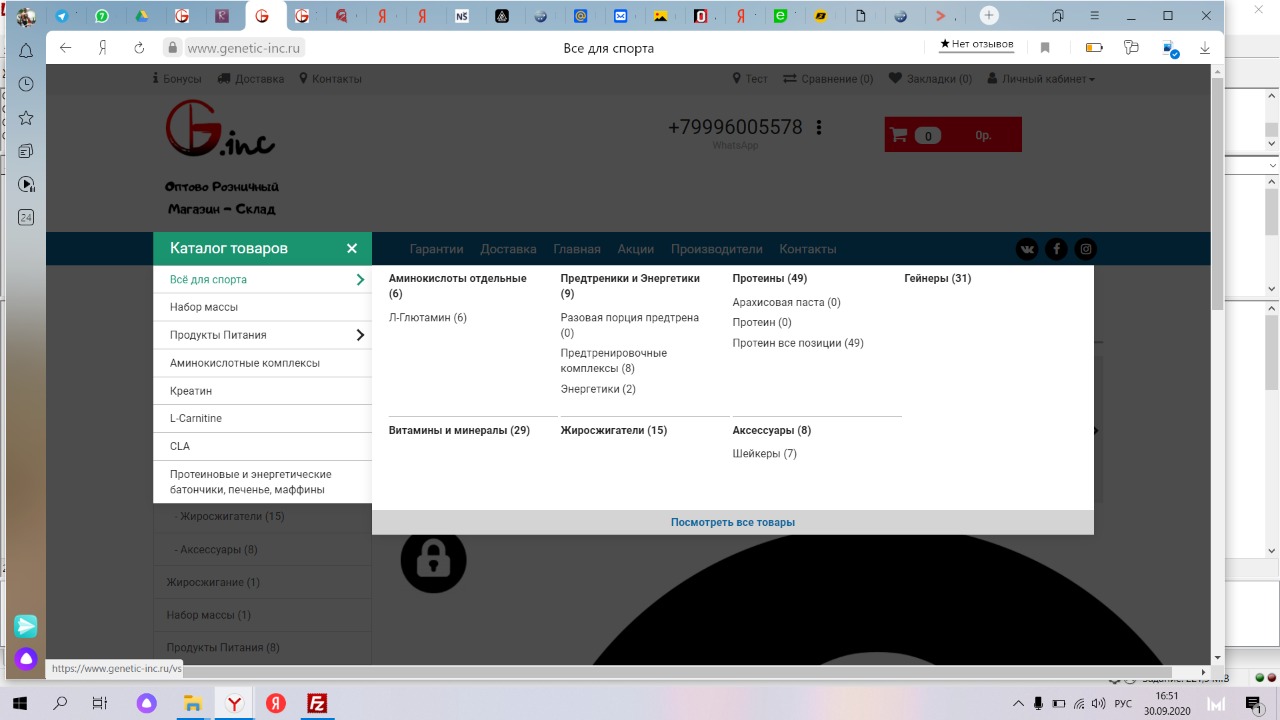
Task: Open Л-Глютамин (6) subcategory
Action: tap(428, 318)
